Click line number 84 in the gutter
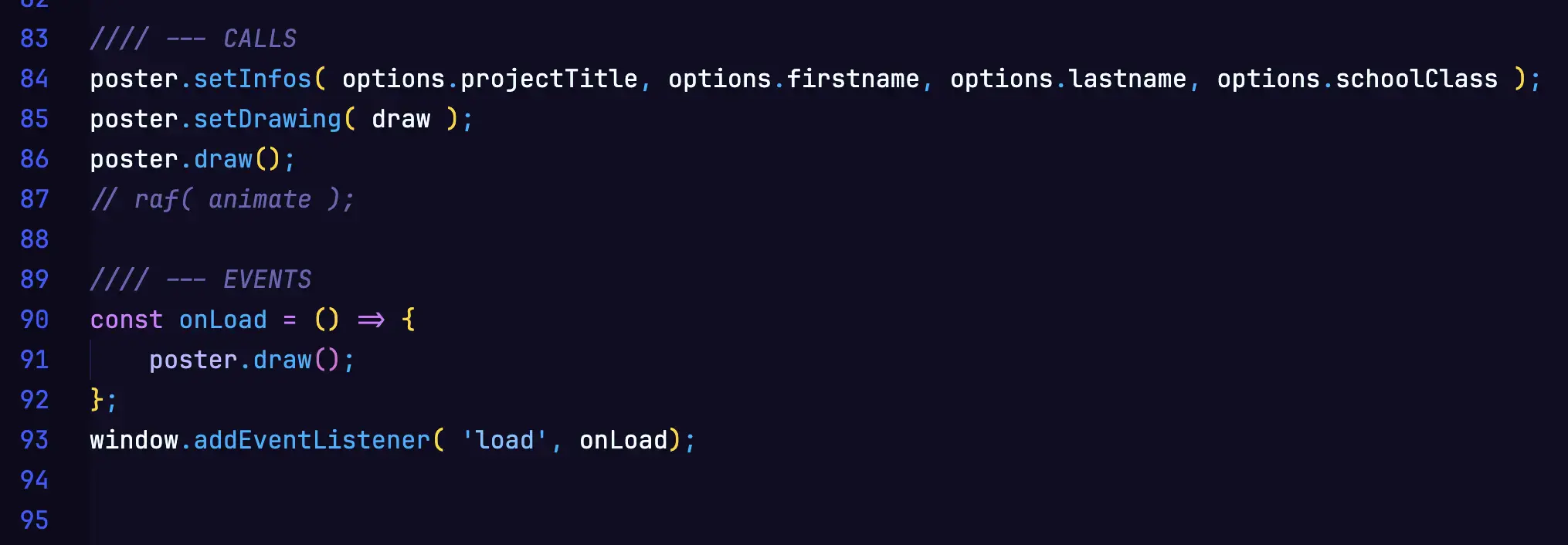1568x545 pixels. point(34,79)
